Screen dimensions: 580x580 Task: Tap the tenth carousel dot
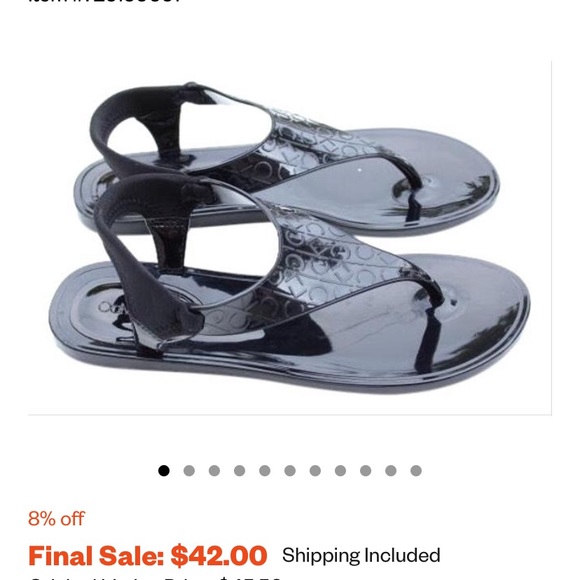point(391,471)
